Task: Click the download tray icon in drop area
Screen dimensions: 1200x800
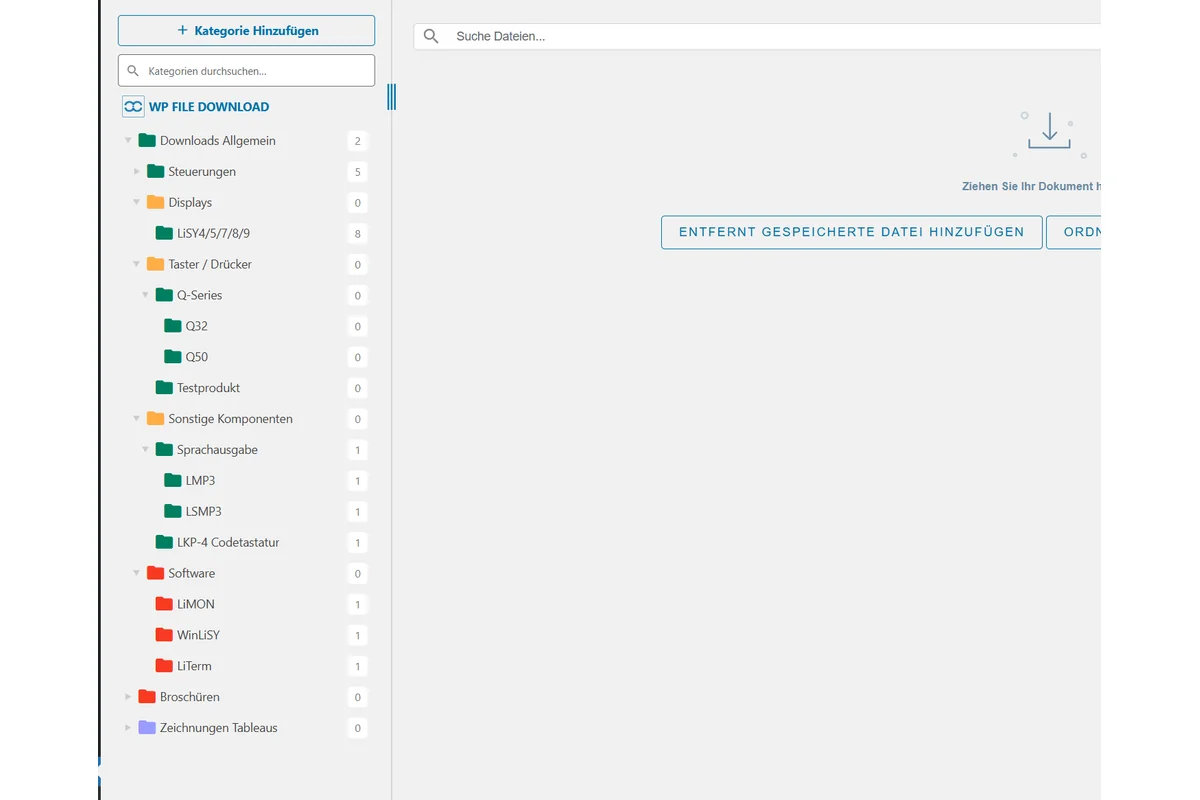Action: 1049,132
